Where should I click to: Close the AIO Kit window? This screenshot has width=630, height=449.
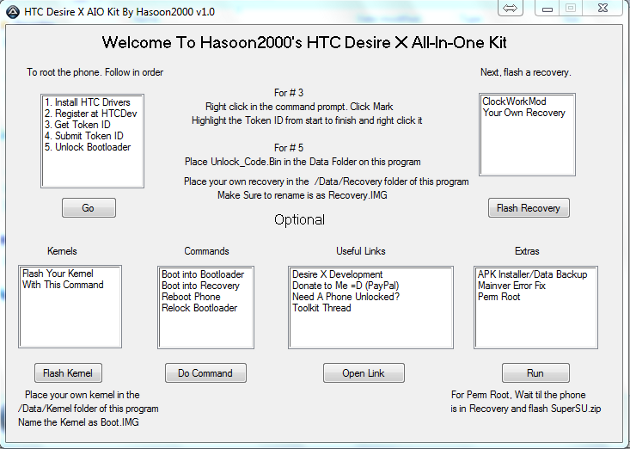click(x=603, y=8)
